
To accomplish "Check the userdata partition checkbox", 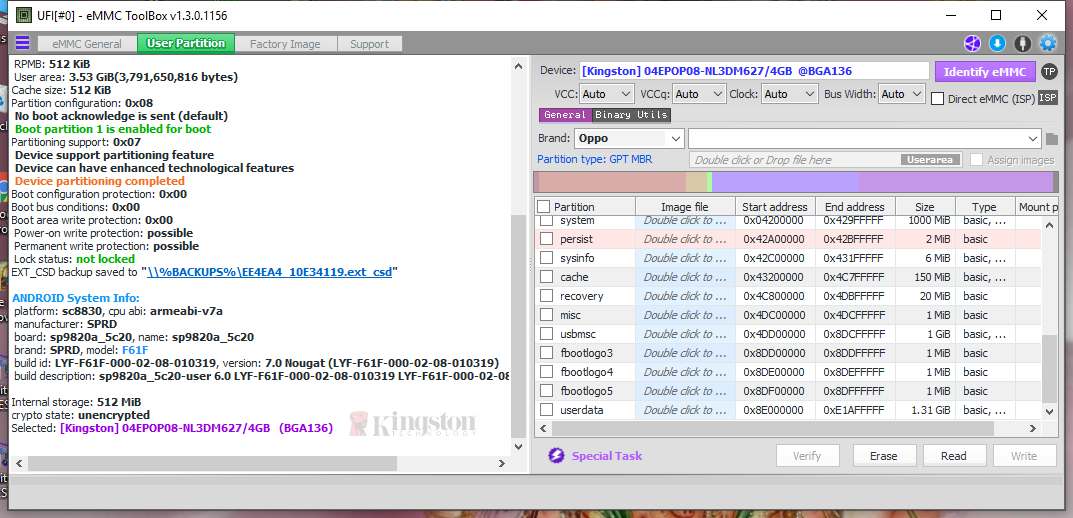I will tap(546, 410).
